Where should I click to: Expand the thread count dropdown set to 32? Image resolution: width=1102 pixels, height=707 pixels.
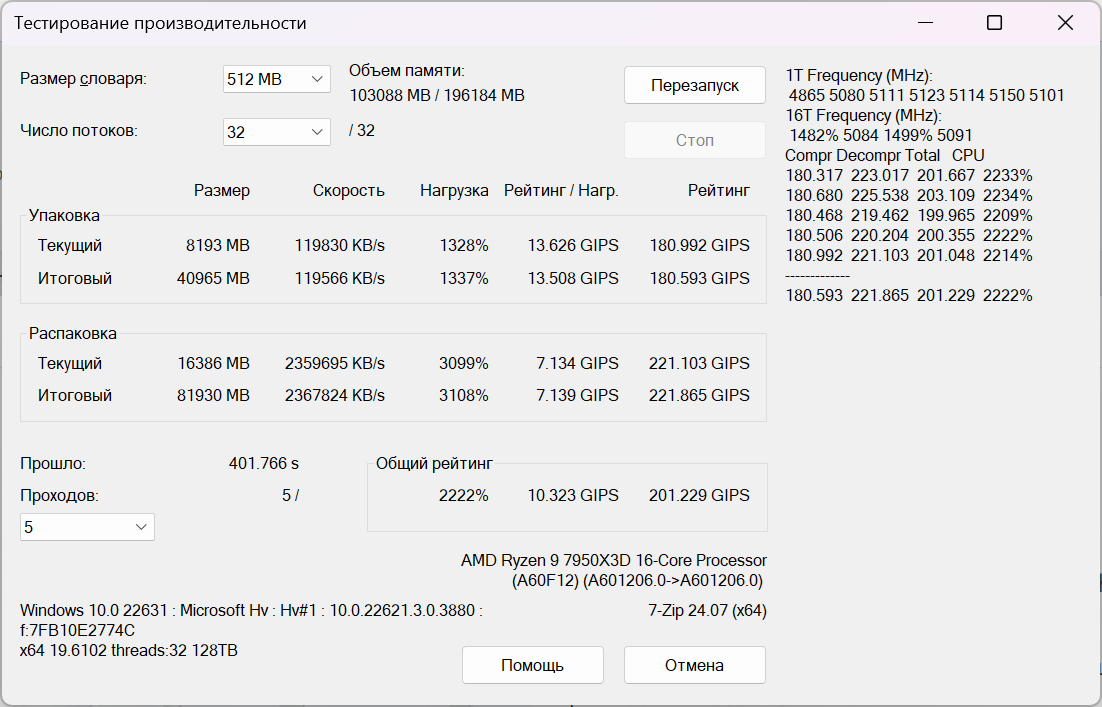(277, 131)
